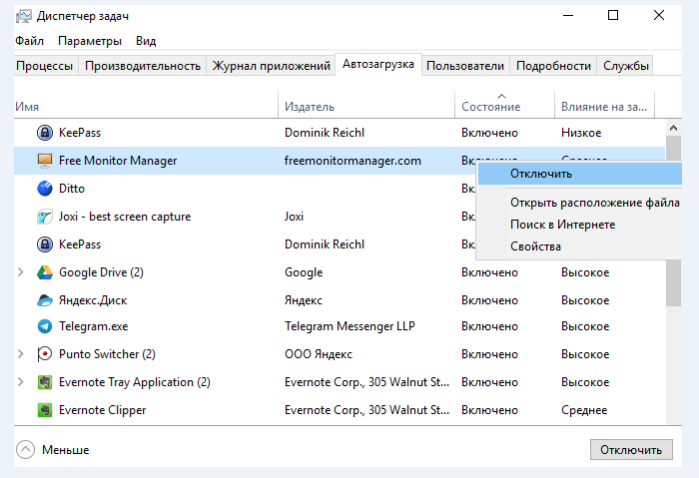699x478 pixels.
Task: Sort by the Влияние на за... column header
Action: click(x=604, y=106)
